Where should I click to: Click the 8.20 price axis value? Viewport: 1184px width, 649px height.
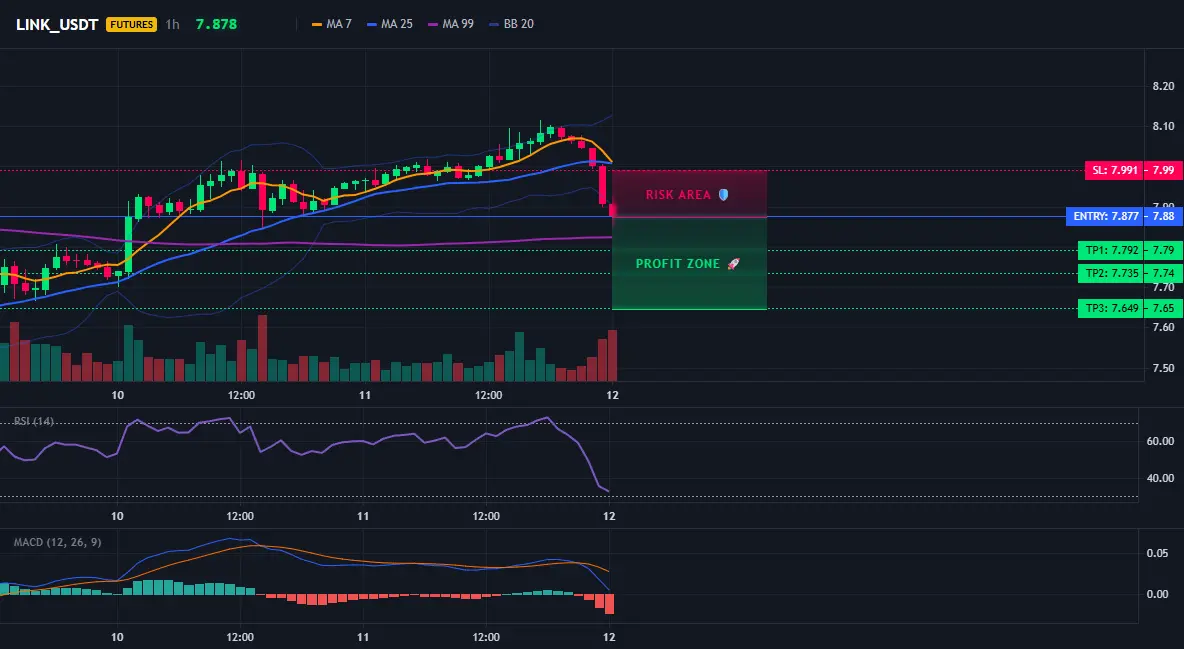pyautogui.click(x=1164, y=87)
